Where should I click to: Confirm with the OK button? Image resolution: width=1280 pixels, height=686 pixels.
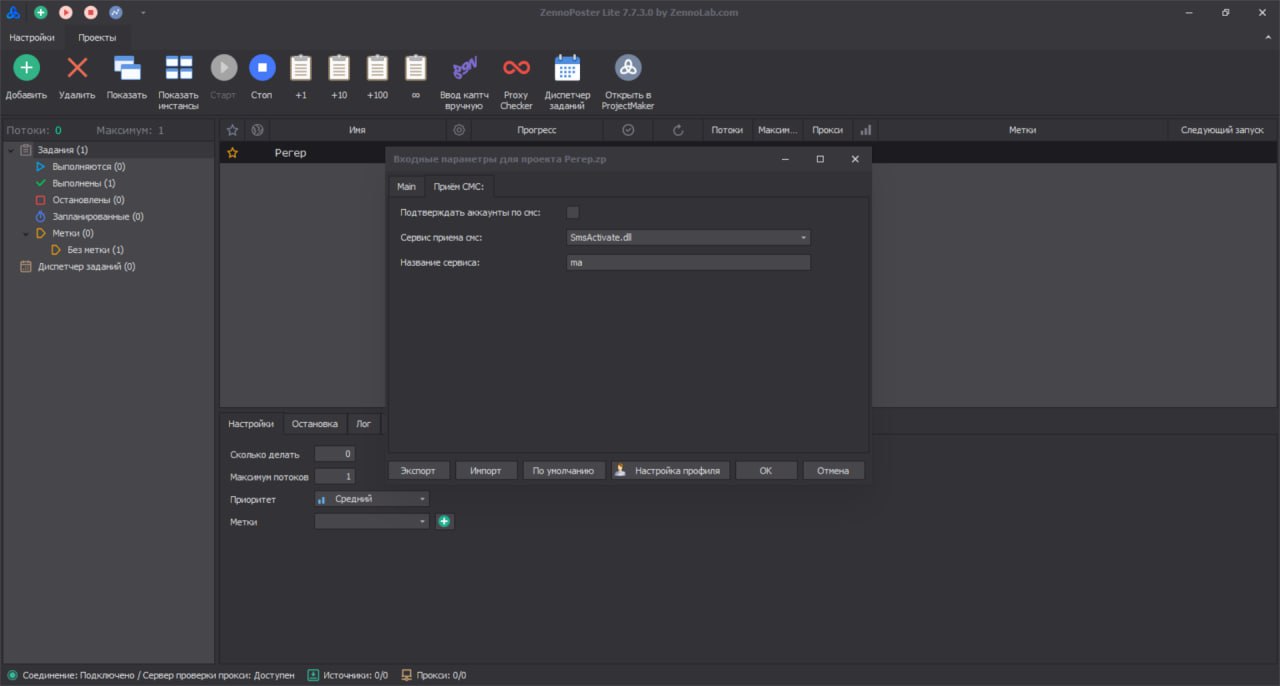766,471
